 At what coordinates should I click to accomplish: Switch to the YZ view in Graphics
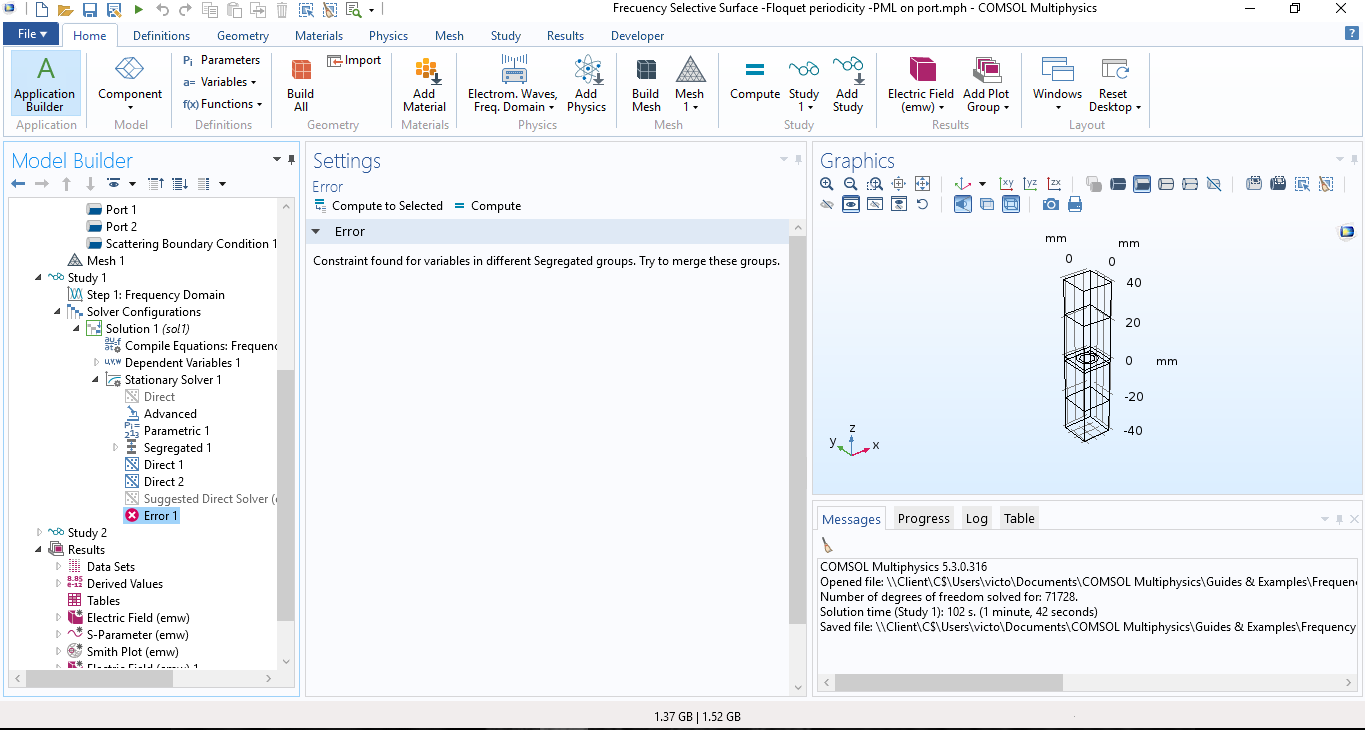tap(1030, 184)
